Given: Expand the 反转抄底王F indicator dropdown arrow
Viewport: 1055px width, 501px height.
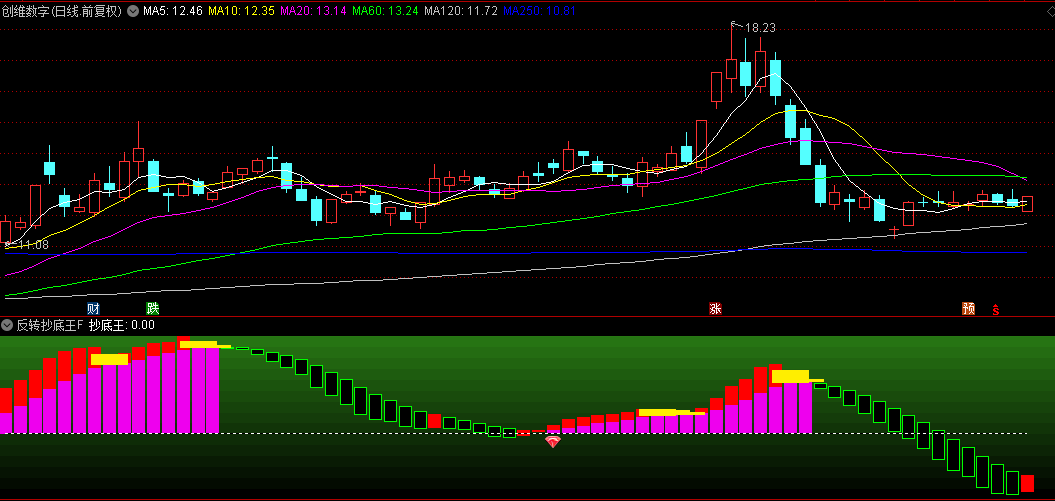Looking at the screenshot, I should [x=7, y=325].
